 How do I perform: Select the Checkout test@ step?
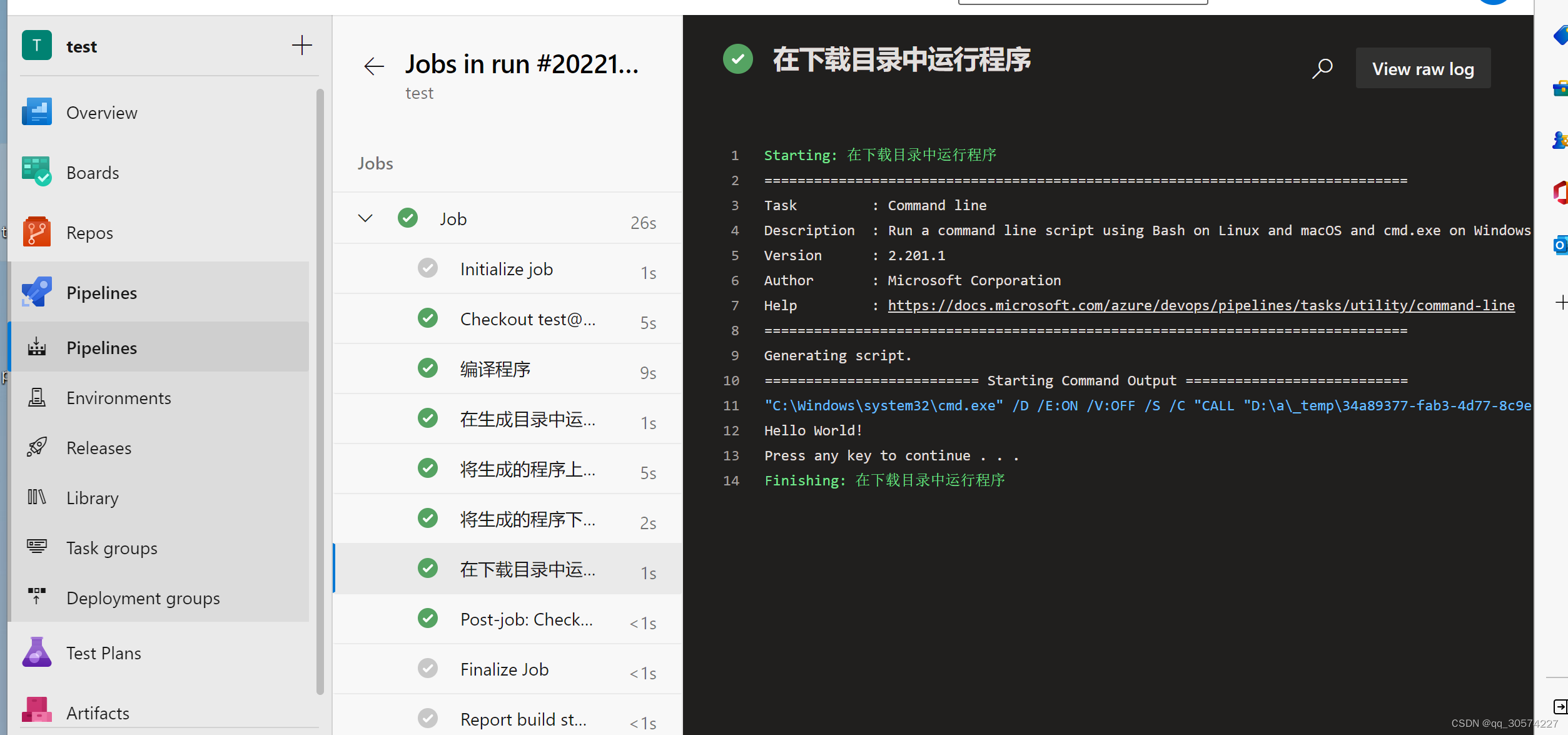point(527,319)
